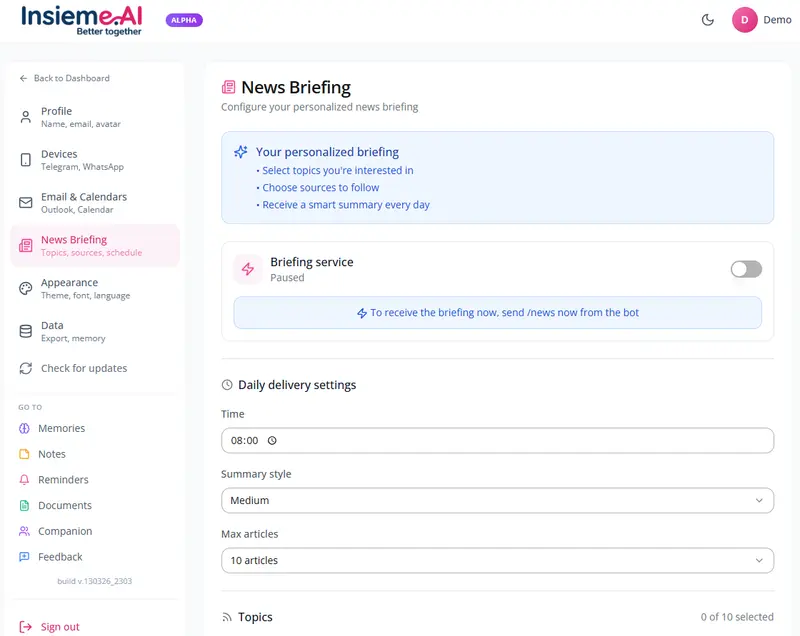Open the Max articles dropdown
This screenshot has height=636, width=800.
tap(497, 560)
